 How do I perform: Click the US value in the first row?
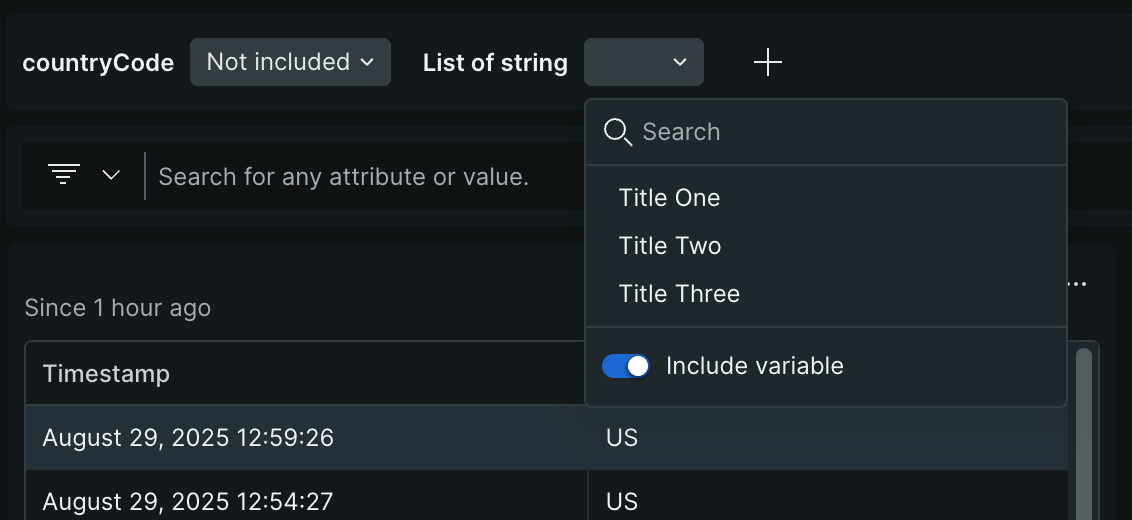coord(621,438)
